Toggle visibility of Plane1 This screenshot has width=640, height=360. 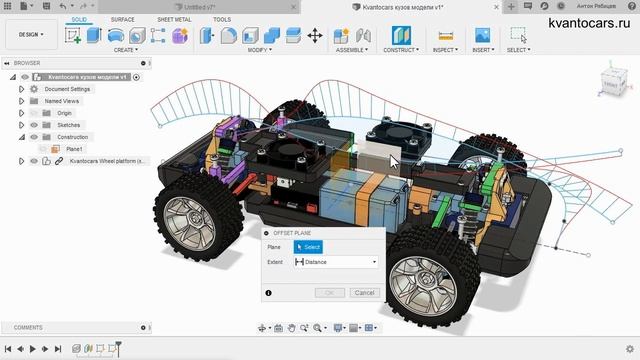[43, 149]
